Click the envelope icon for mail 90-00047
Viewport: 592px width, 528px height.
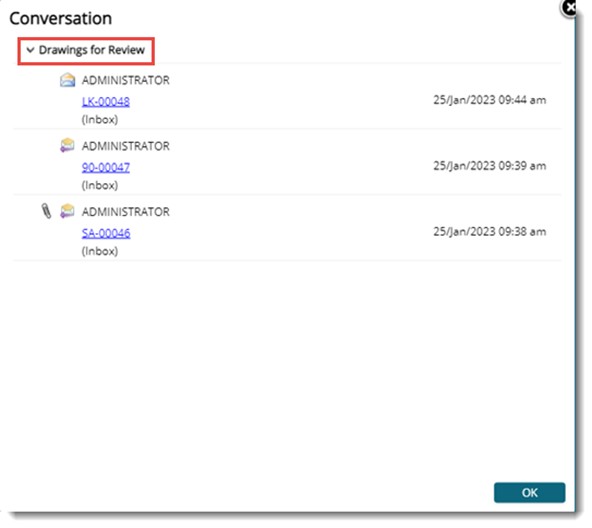tap(67, 145)
